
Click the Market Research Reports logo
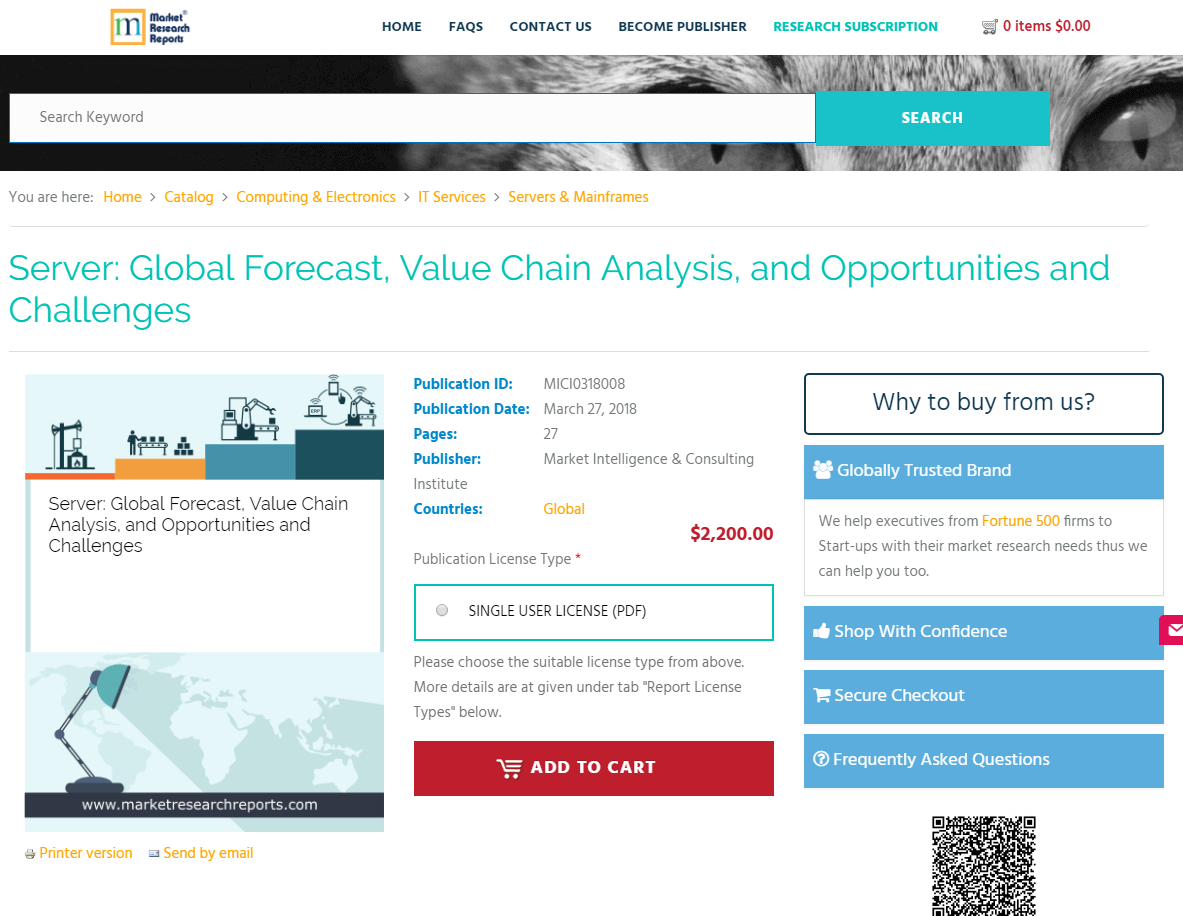[150, 27]
